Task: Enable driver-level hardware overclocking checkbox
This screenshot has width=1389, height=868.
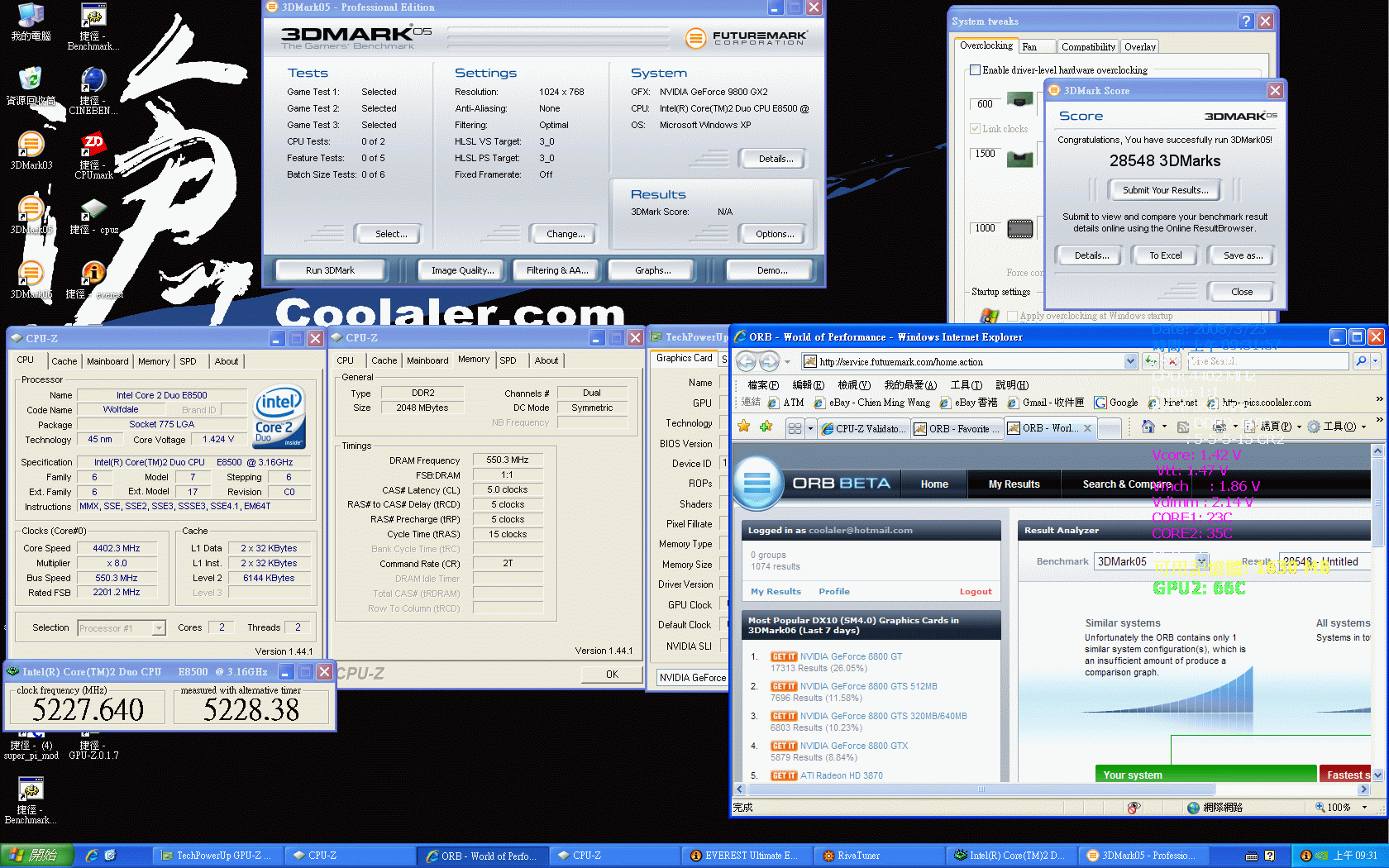Action: pyautogui.click(x=976, y=70)
